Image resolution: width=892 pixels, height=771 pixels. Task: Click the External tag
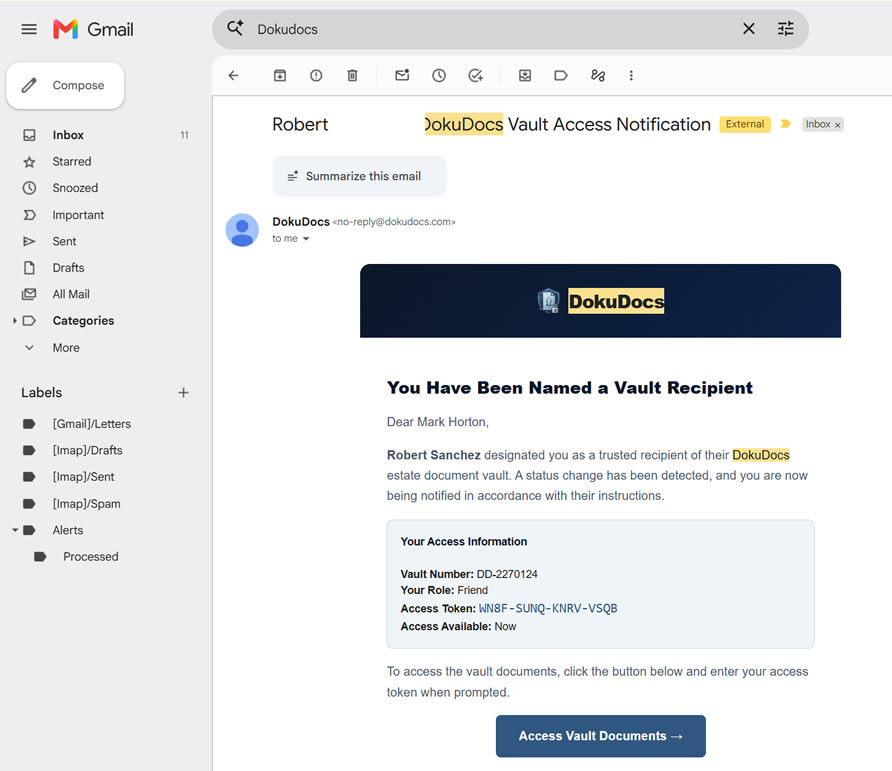[745, 124]
